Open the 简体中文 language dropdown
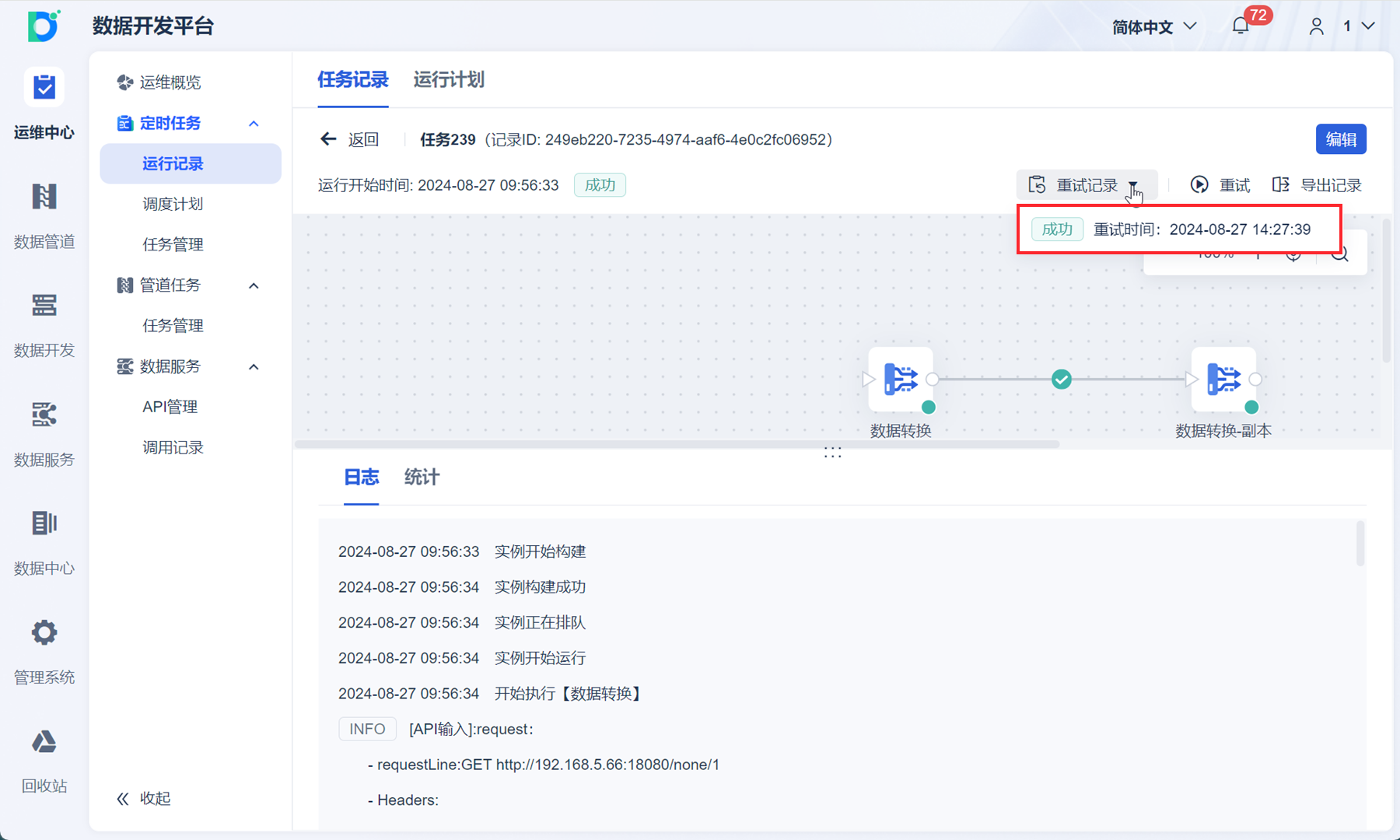The image size is (1400, 840). coord(1154,26)
